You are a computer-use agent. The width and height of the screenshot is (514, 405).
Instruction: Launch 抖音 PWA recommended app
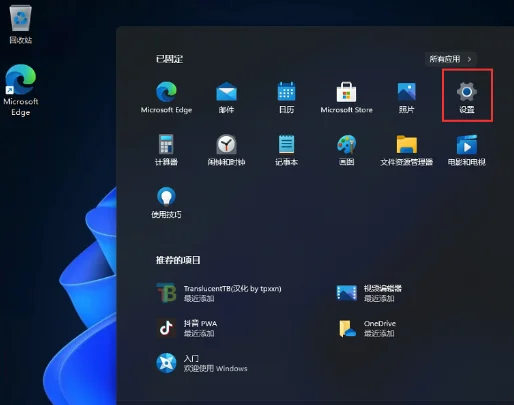point(187,328)
